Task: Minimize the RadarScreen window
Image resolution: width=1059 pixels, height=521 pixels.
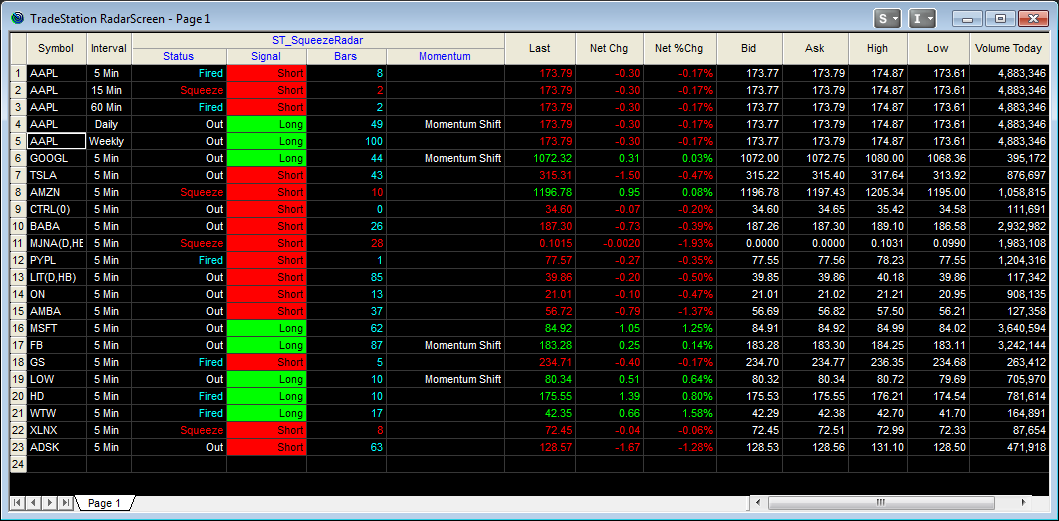Action: click(x=967, y=19)
